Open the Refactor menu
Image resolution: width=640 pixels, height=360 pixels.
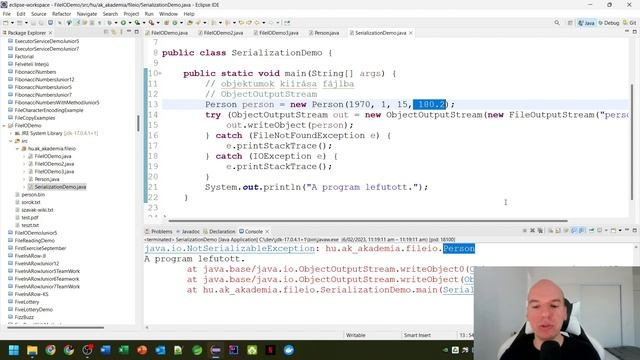coord(62,14)
